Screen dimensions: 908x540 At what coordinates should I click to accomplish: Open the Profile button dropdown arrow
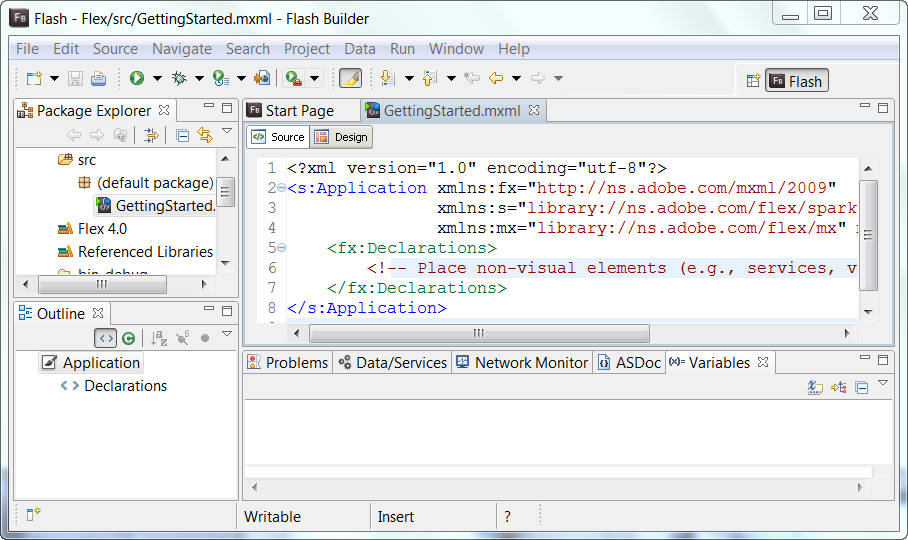pyautogui.click(x=241, y=78)
